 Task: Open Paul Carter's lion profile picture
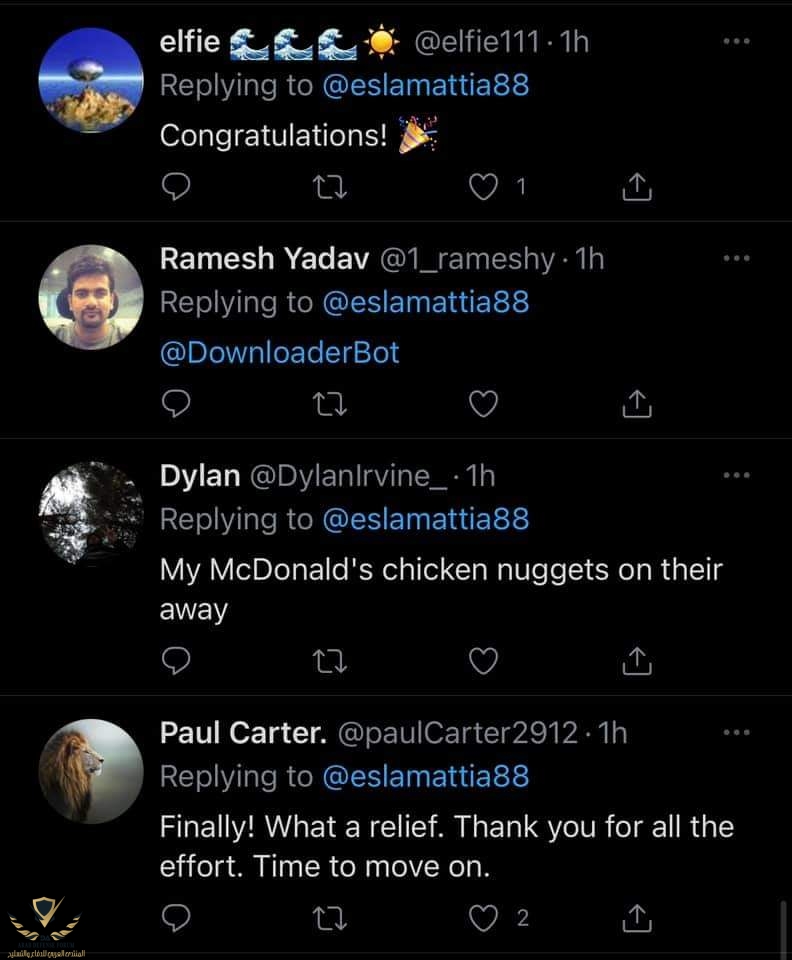(91, 771)
